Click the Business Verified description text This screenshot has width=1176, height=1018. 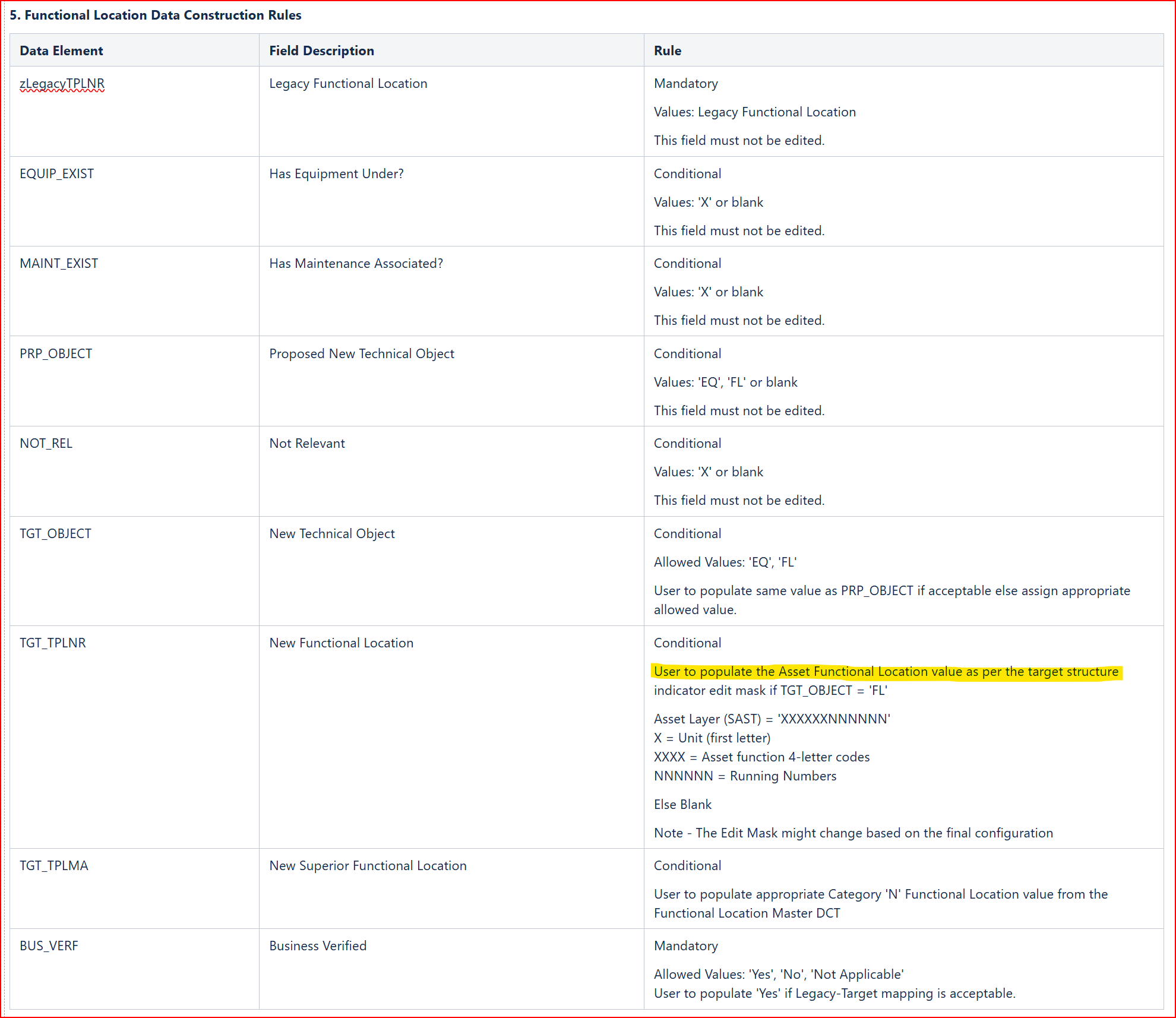click(x=318, y=946)
